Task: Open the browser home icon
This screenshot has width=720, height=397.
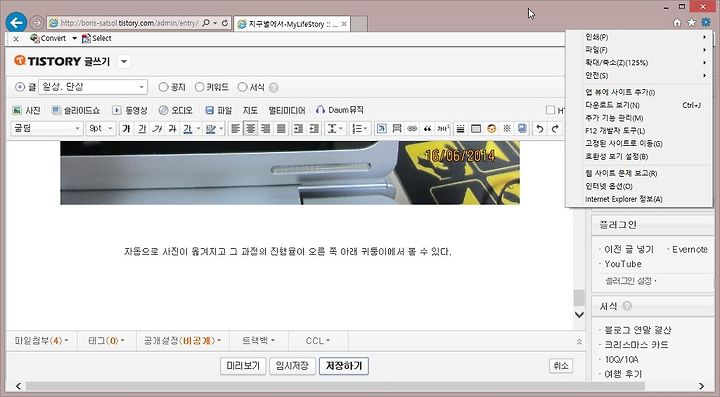Action: pyautogui.click(x=677, y=22)
